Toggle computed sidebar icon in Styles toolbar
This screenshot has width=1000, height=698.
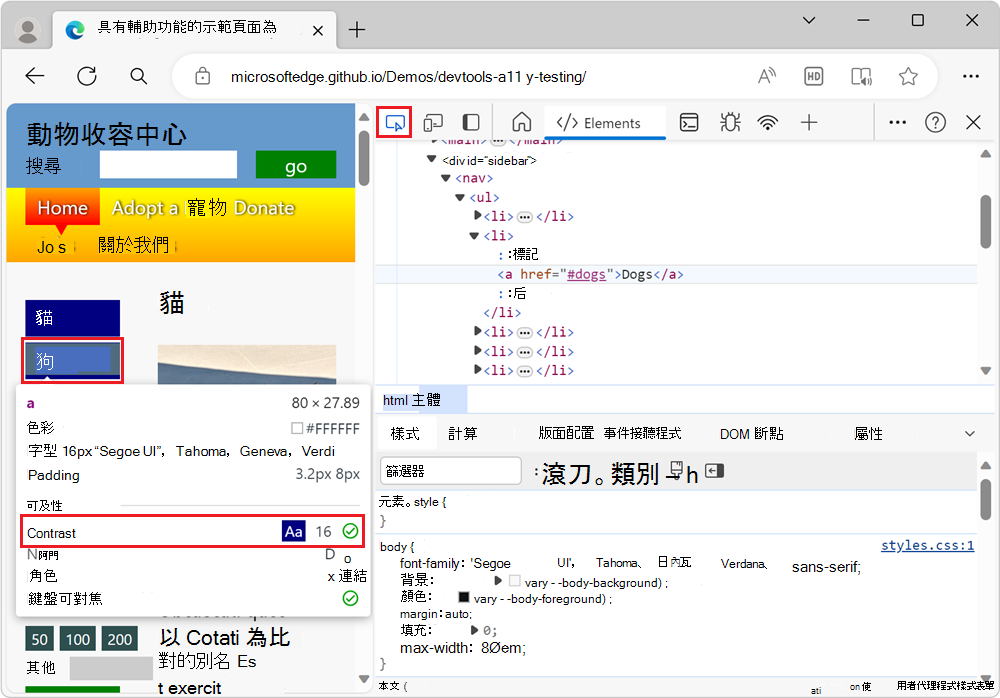pyautogui.click(x=714, y=472)
